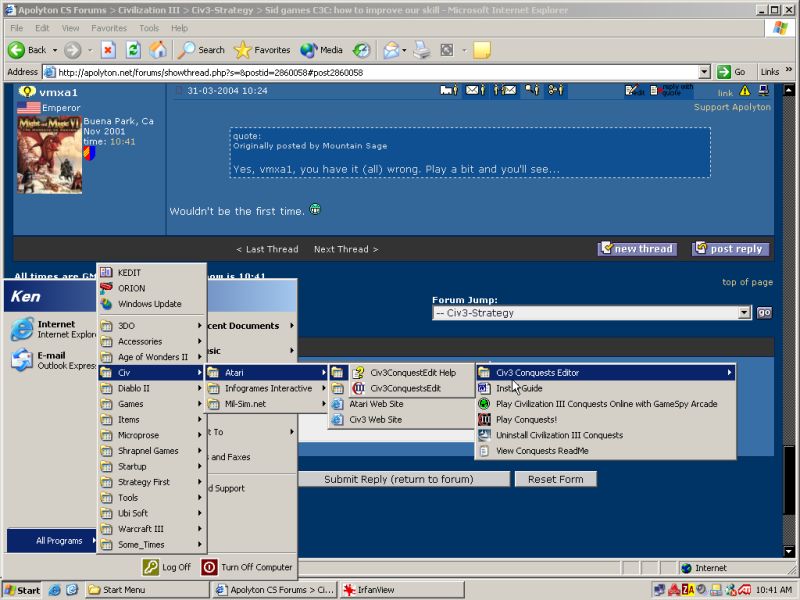This screenshot has width=800, height=600.
Task: Click the Last Thread link
Action: pos(267,249)
